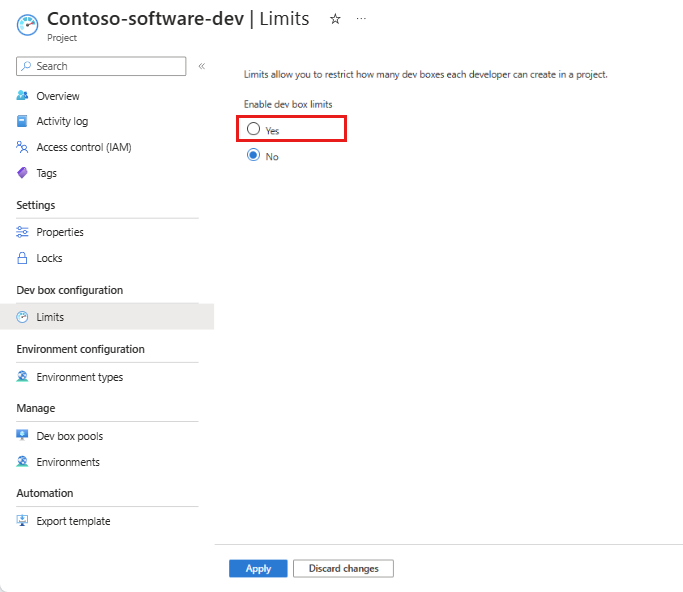Image resolution: width=683 pixels, height=592 pixels.
Task: Open Environment types
Action: click(x=80, y=377)
